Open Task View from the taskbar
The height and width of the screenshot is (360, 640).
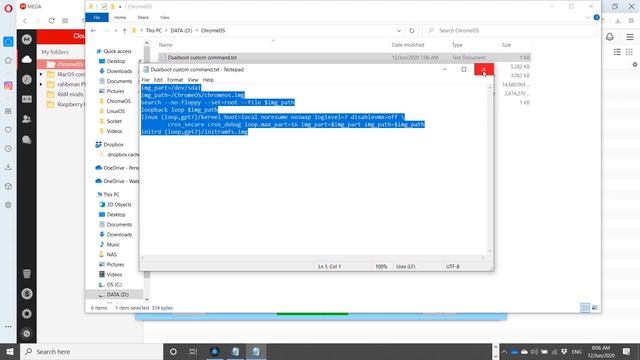[193, 351]
